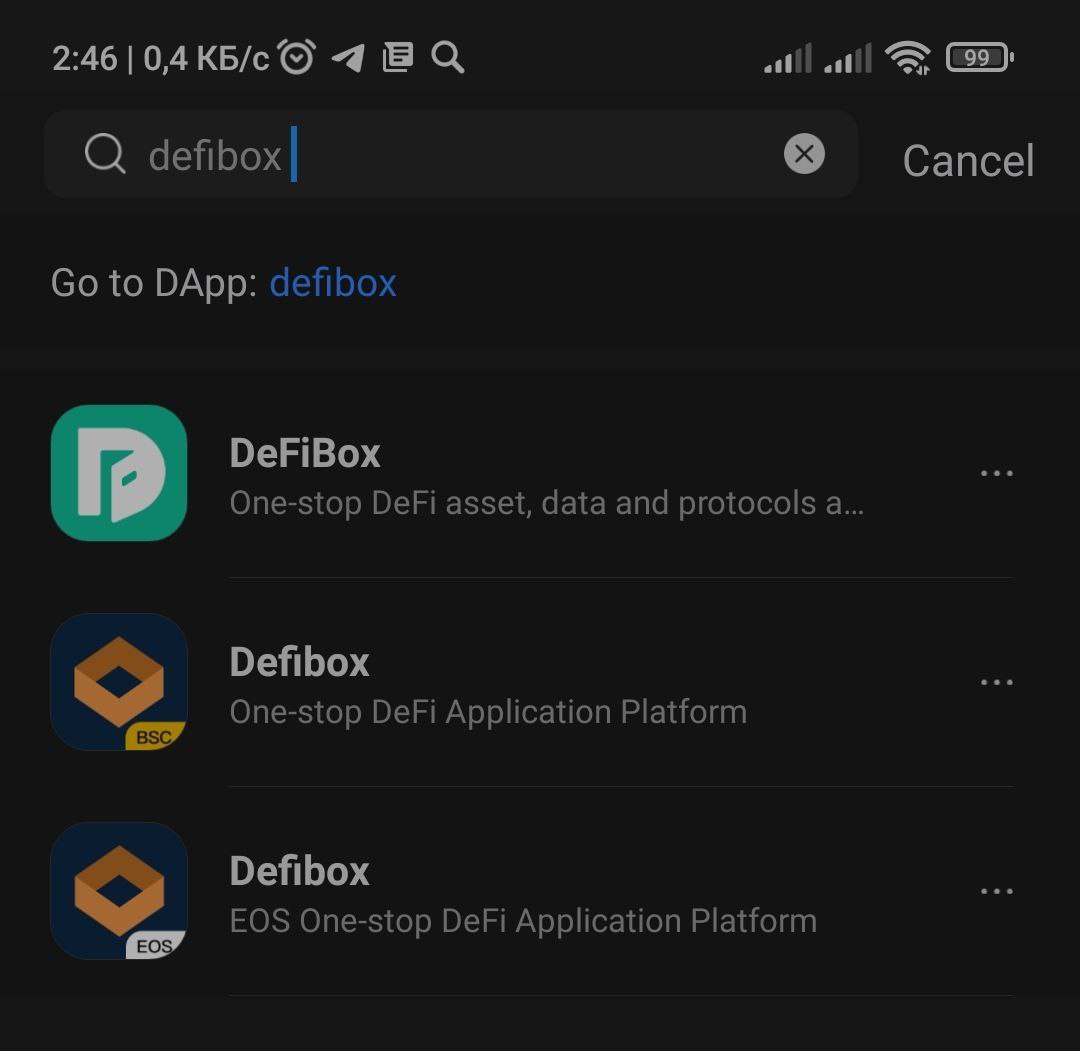Tap the news notification status icon
Screen dimensions: 1080x1051
coord(398,58)
